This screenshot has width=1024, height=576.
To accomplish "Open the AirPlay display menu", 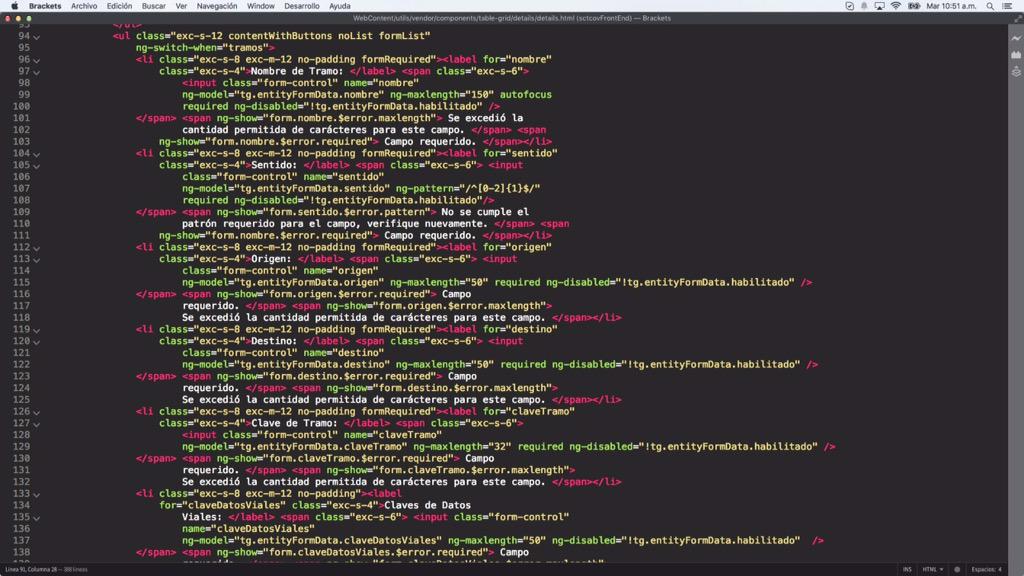I will click(x=880, y=6).
